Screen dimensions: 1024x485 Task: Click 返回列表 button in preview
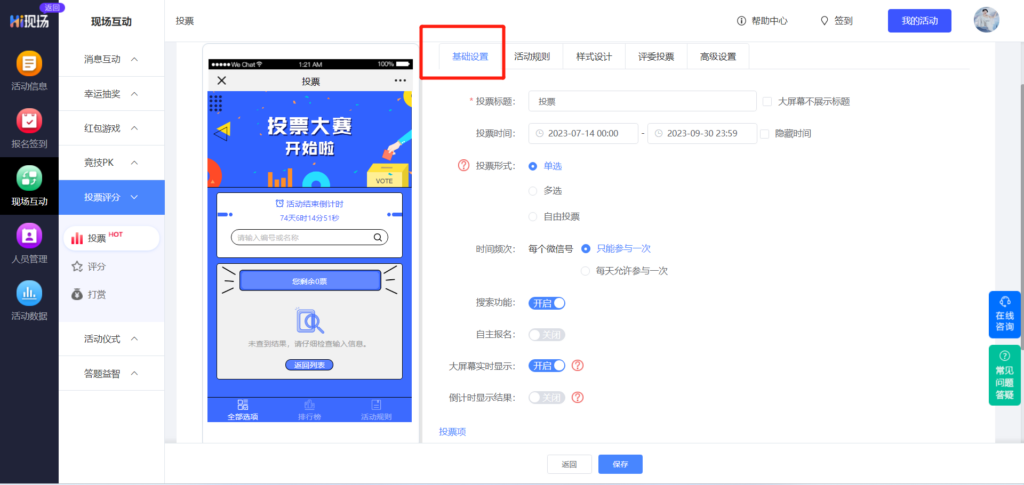pos(310,365)
